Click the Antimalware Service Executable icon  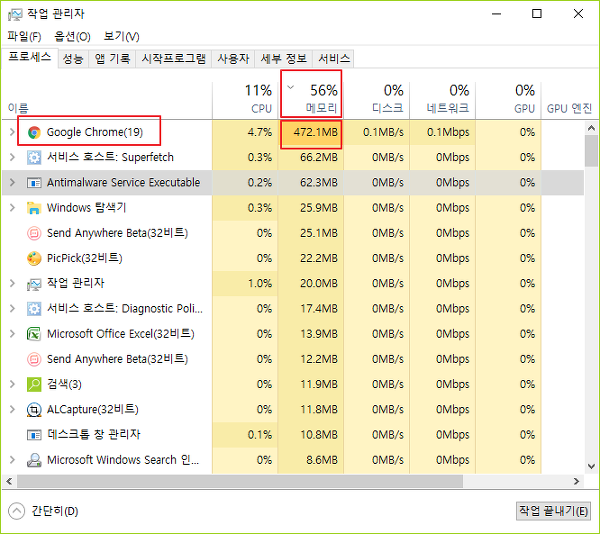(x=34, y=183)
